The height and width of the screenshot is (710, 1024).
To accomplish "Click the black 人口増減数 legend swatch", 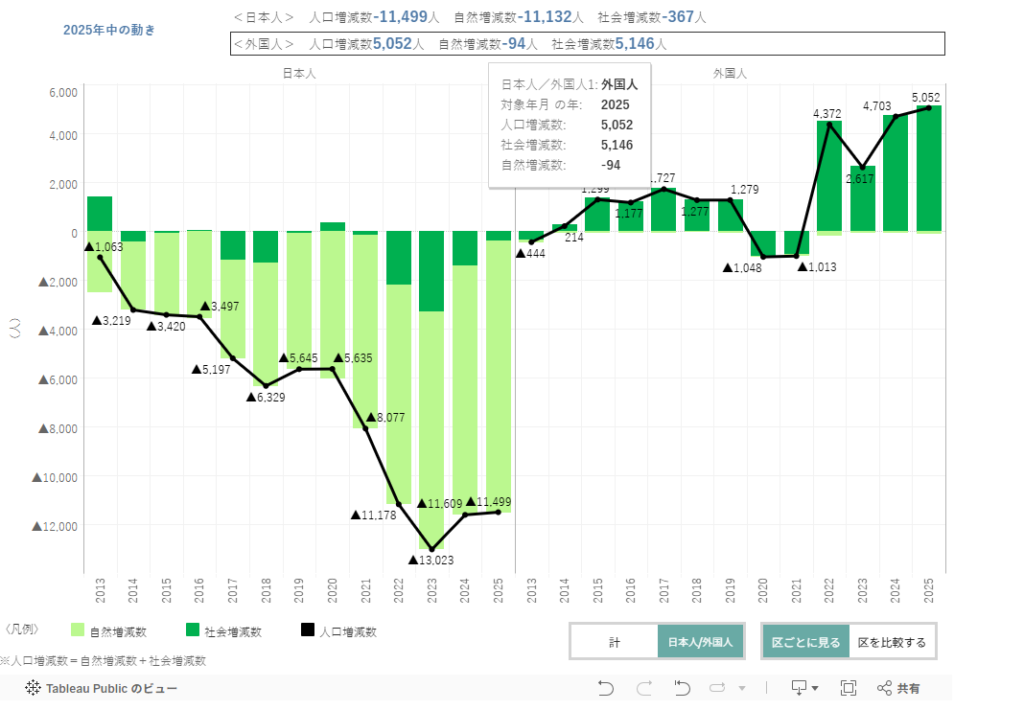I will (307, 631).
